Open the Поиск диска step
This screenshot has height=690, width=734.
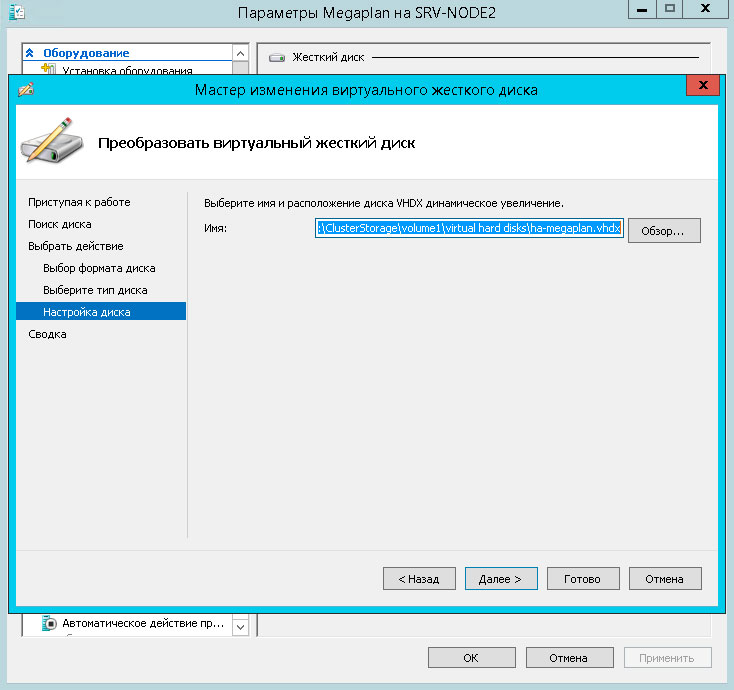59,224
